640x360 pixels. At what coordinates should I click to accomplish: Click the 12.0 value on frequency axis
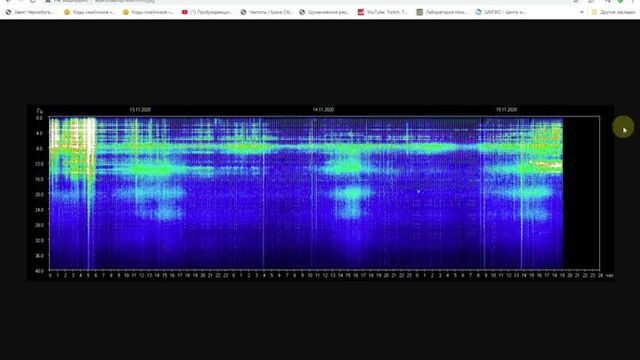(x=39, y=164)
